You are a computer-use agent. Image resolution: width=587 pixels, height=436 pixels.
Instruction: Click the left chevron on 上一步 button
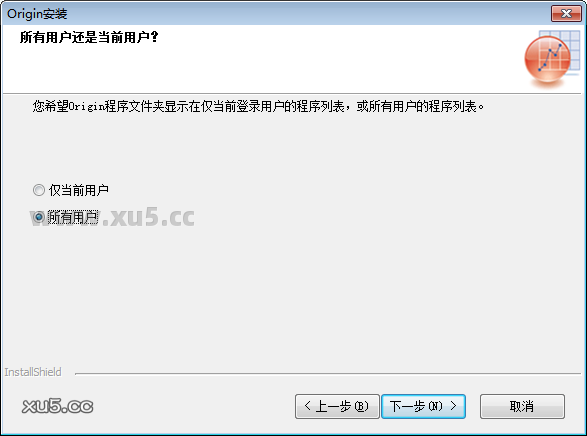307,406
